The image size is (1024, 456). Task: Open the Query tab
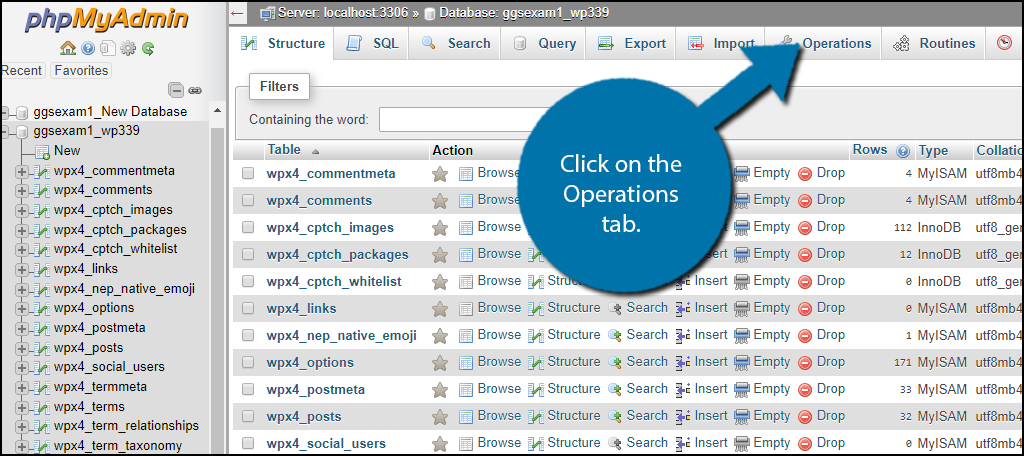pyautogui.click(x=544, y=44)
